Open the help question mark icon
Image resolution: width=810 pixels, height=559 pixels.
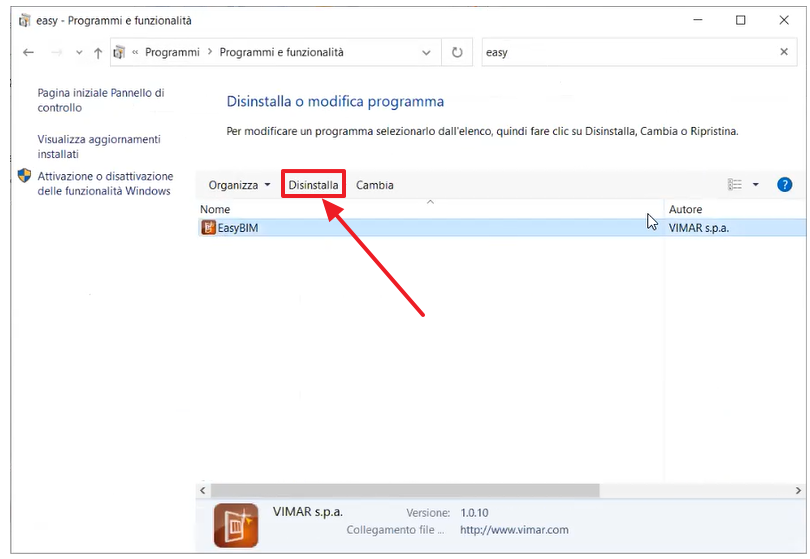coord(784,184)
